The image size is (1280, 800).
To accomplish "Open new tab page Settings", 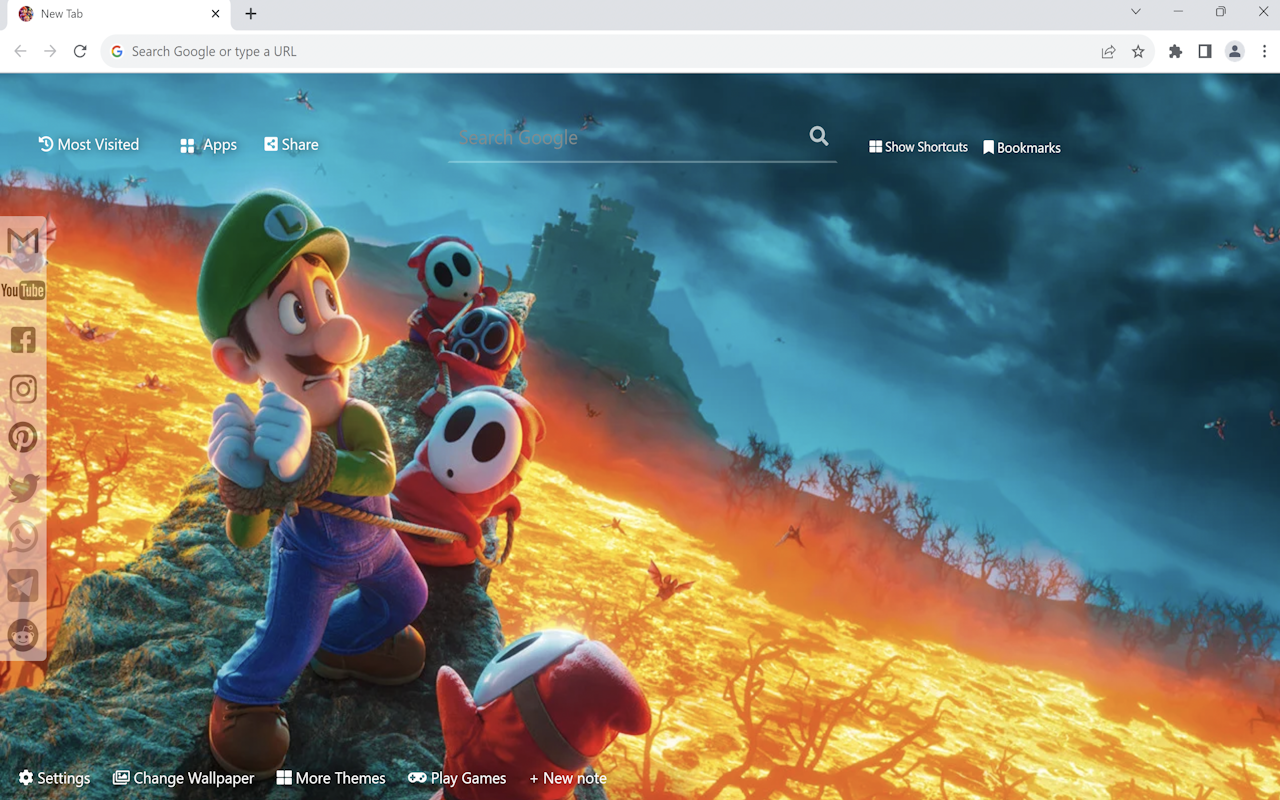I will tap(54, 778).
